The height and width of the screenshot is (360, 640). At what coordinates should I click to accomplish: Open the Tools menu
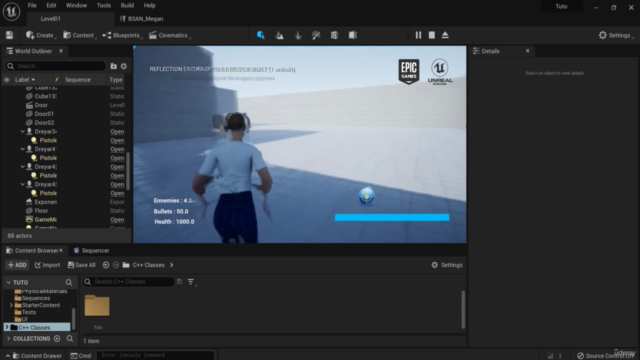pos(104,5)
